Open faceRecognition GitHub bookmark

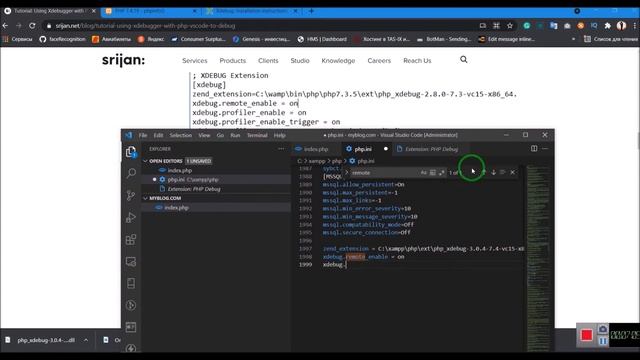point(62,39)
